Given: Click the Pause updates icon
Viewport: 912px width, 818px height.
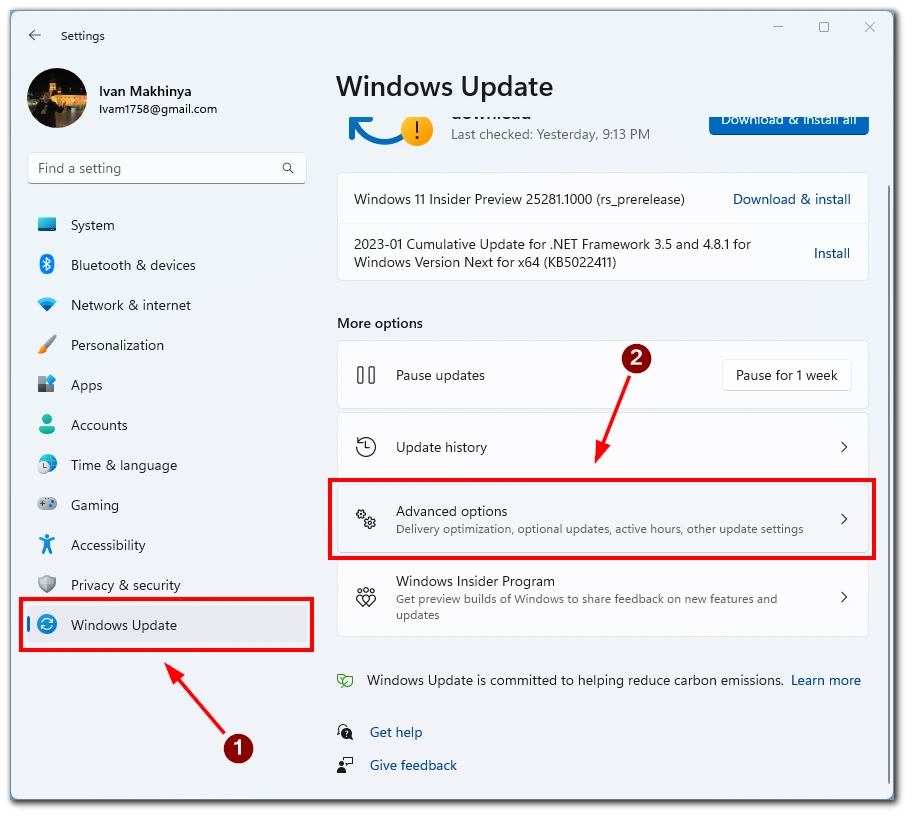Looking at the screenshot, I should [366, 375].
